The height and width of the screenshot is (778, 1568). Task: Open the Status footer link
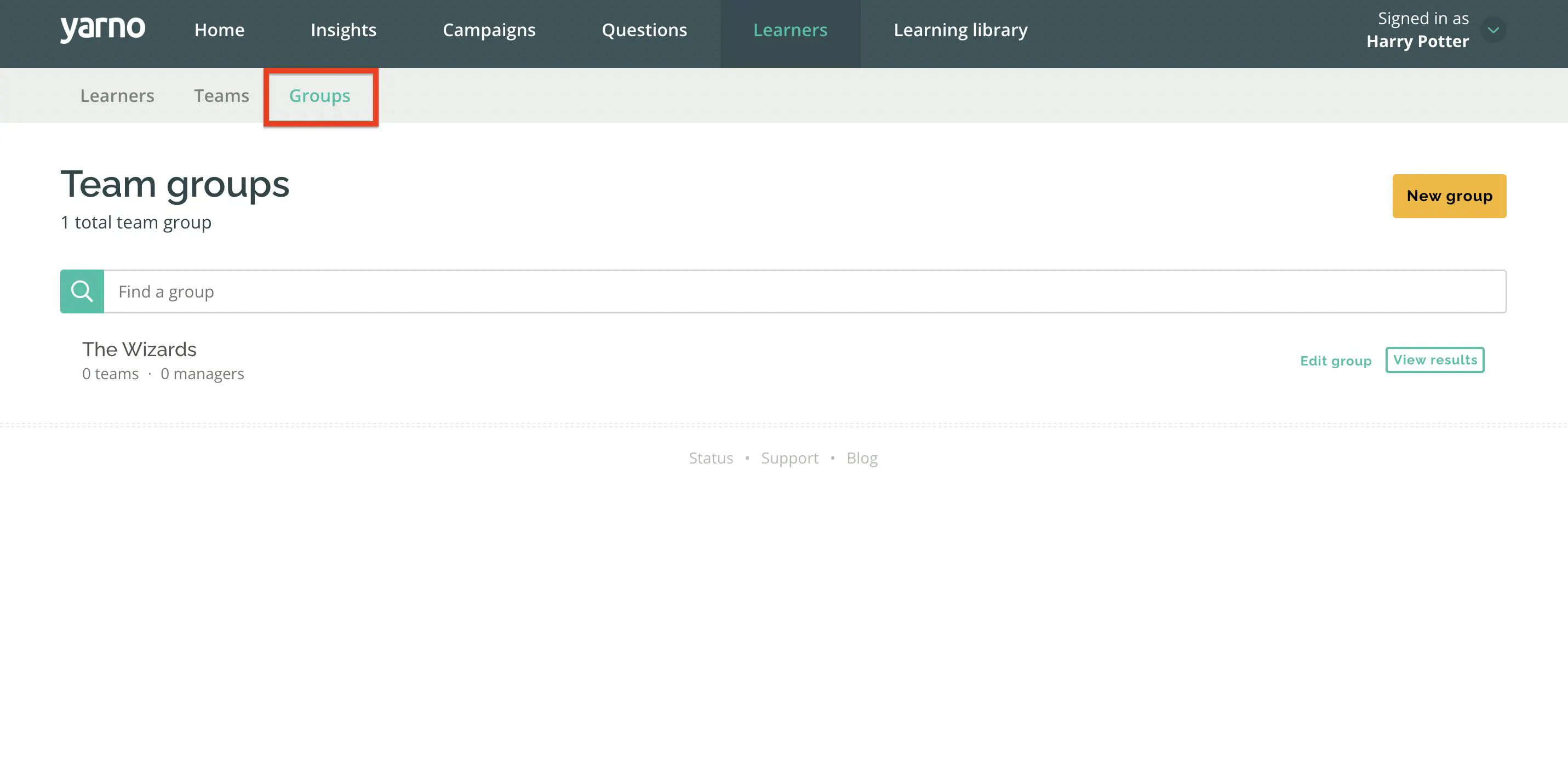click(711, 458)
